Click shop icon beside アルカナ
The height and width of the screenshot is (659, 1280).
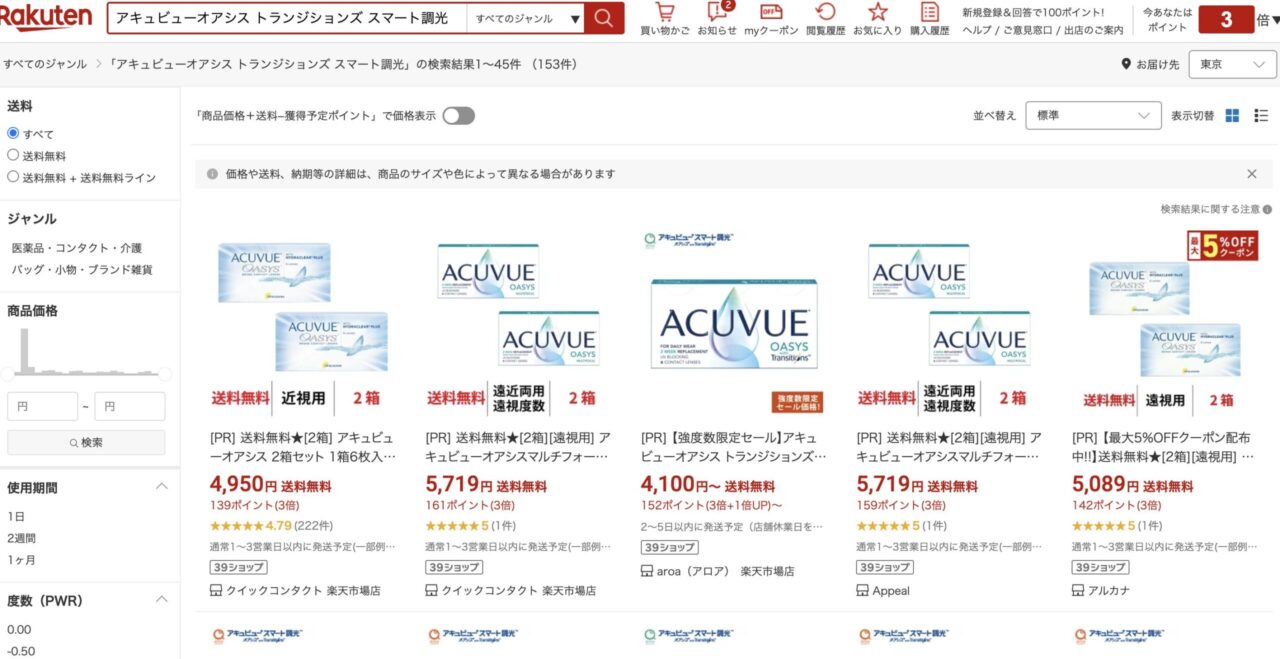pyautogui.click(x=1078, y=590)
